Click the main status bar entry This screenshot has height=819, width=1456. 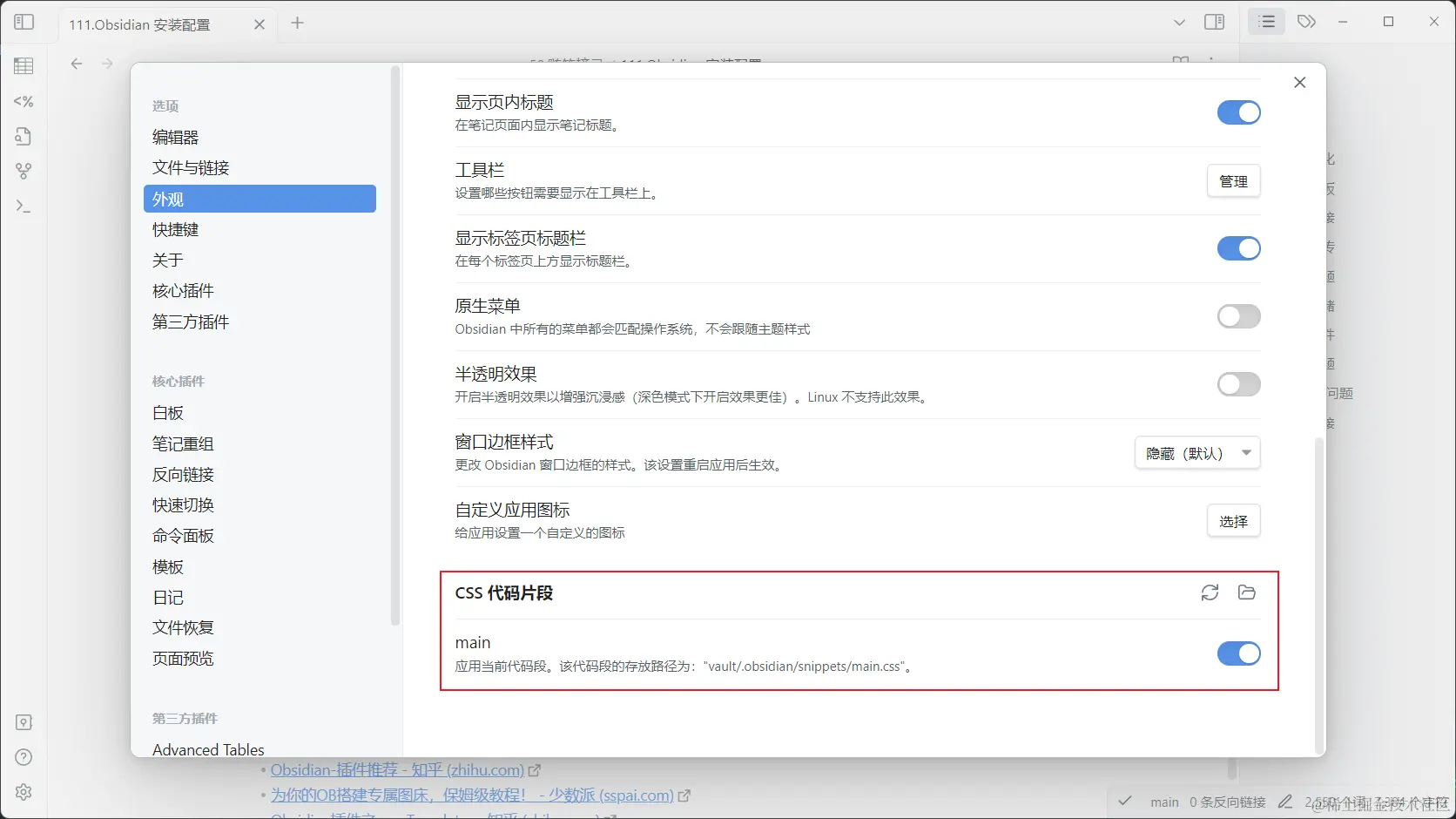coord(1164,802)
